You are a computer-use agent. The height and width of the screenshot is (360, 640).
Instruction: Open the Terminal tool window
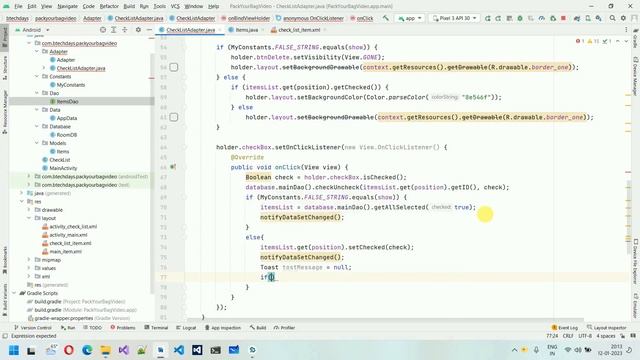coord(156,327)
